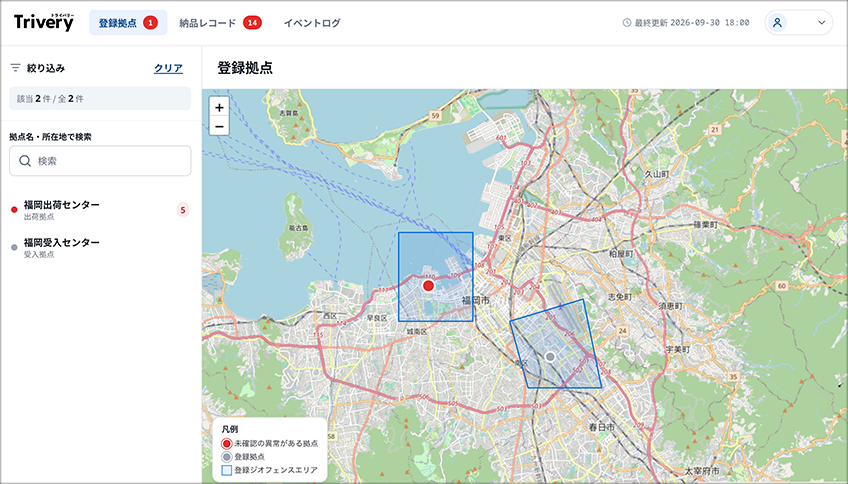Viewport: 848px width, 484px height.
Task: Click the gray site marker on the map
Action: pyautogui.click(x=551, y=356)
